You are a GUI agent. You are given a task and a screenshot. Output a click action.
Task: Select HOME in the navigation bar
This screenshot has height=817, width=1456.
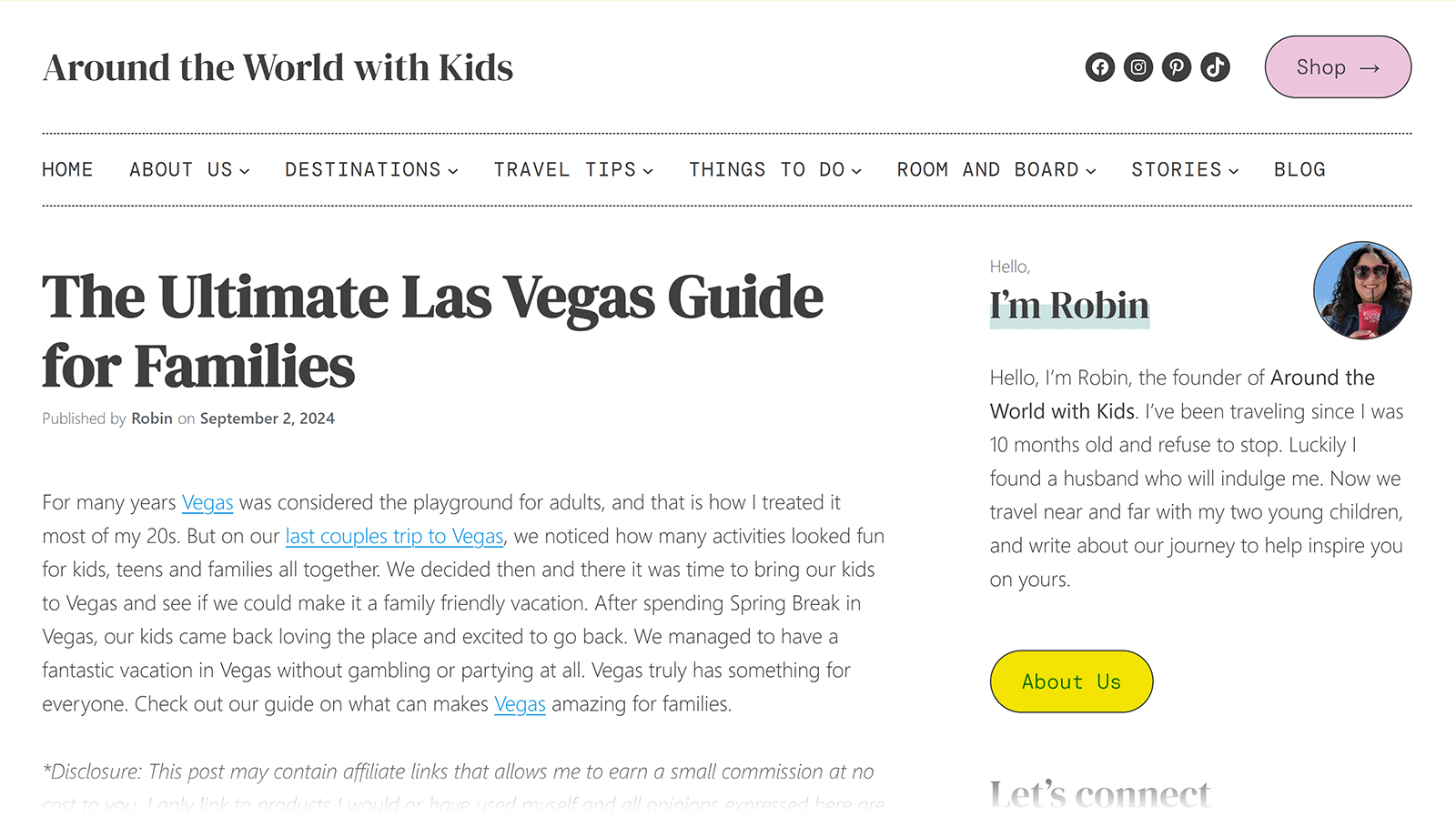(66, 169)
